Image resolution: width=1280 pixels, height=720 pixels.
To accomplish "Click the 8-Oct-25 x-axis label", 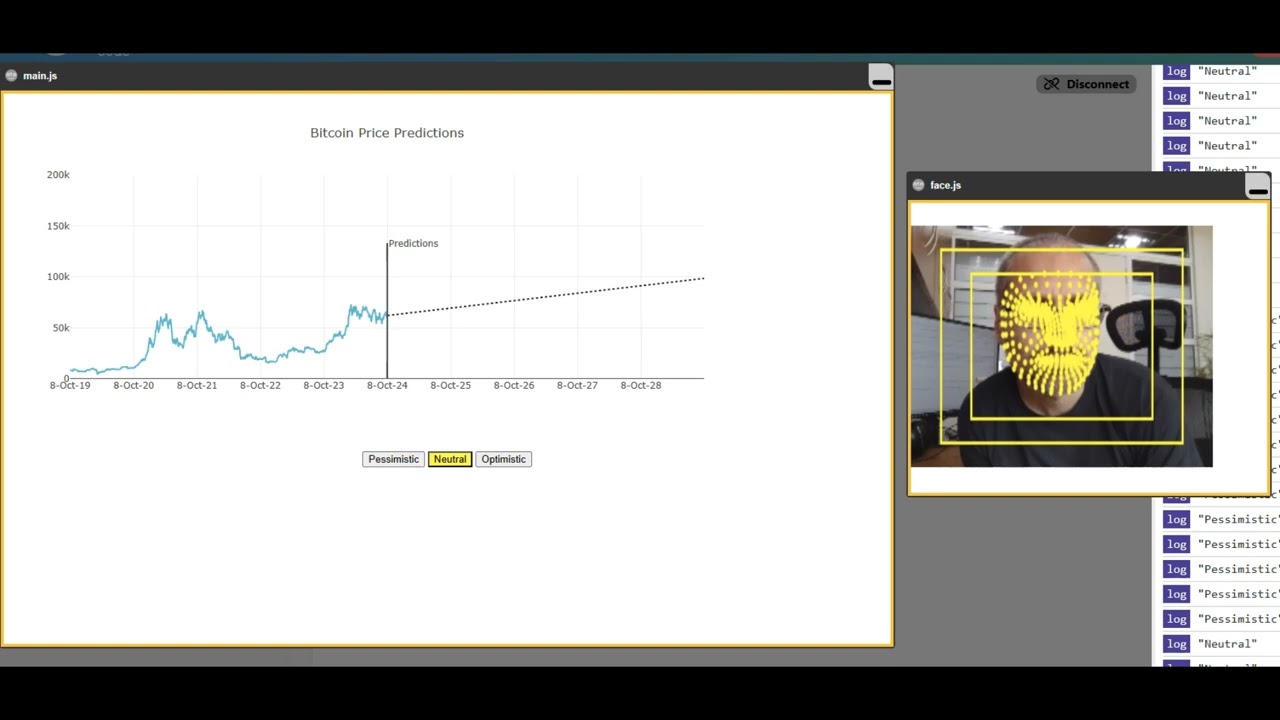I will pyautogui.click(x=450, y=385).
